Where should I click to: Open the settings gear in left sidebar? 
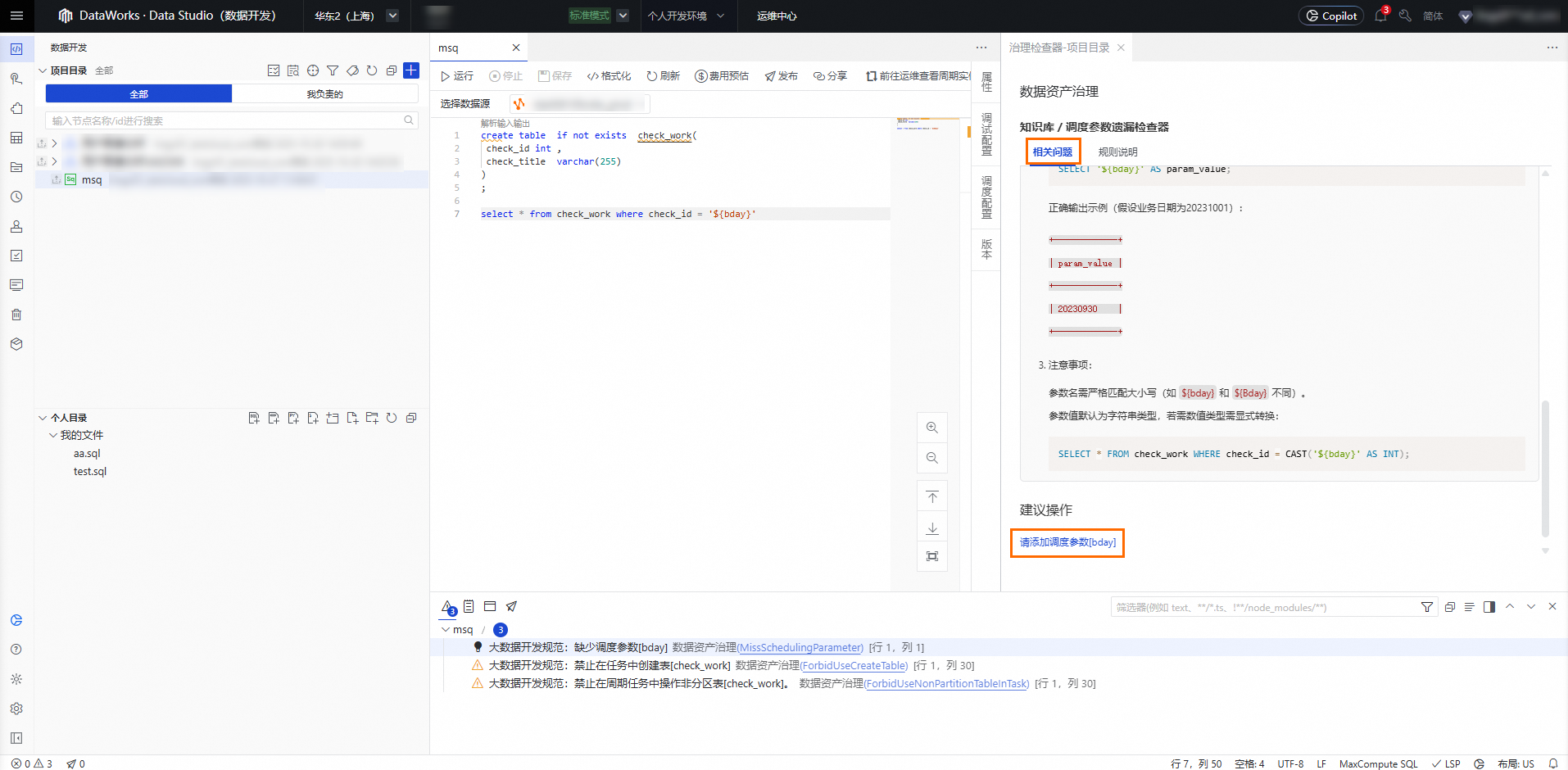point(16,709)
